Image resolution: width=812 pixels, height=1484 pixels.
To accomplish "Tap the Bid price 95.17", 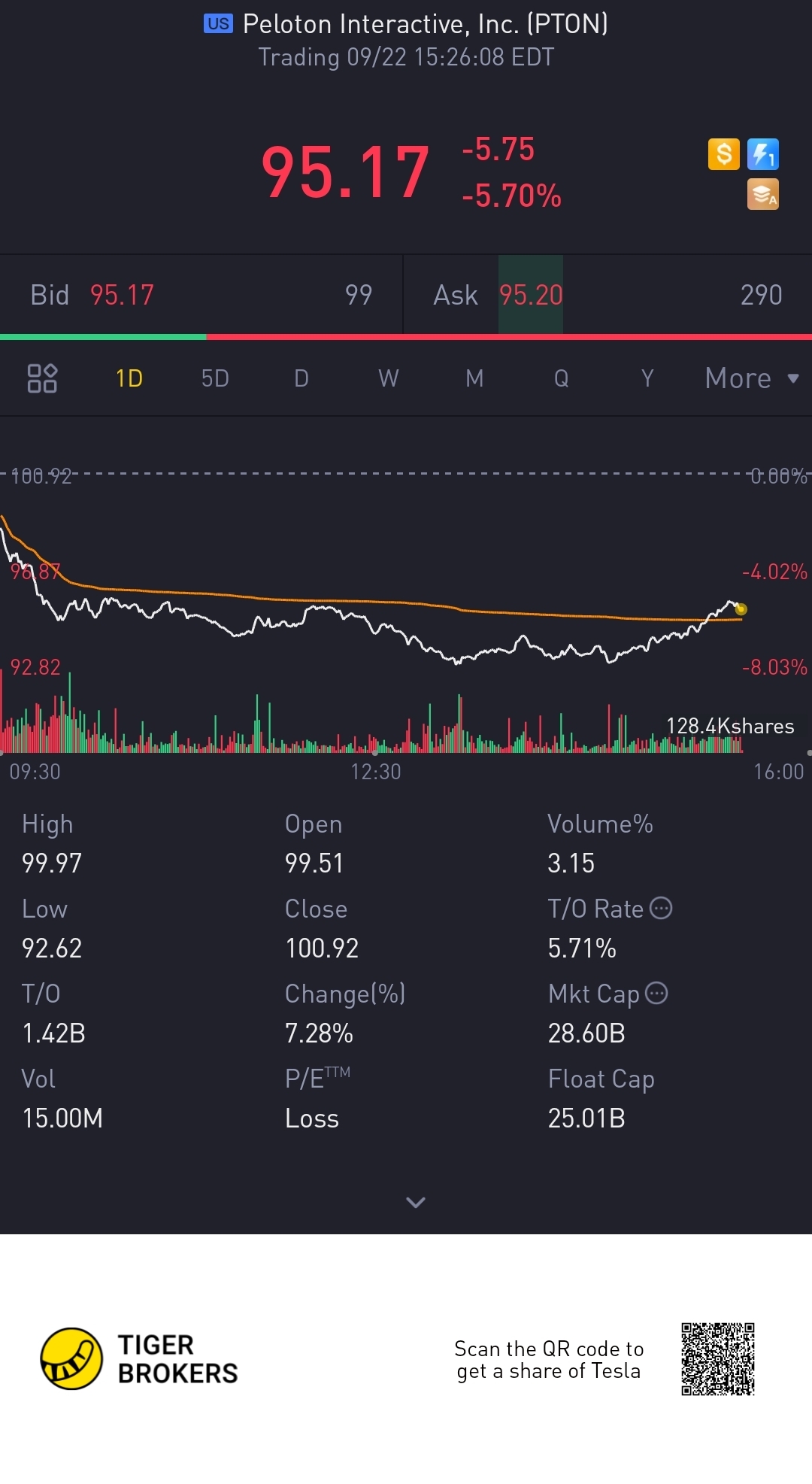I will click(122, 295).
